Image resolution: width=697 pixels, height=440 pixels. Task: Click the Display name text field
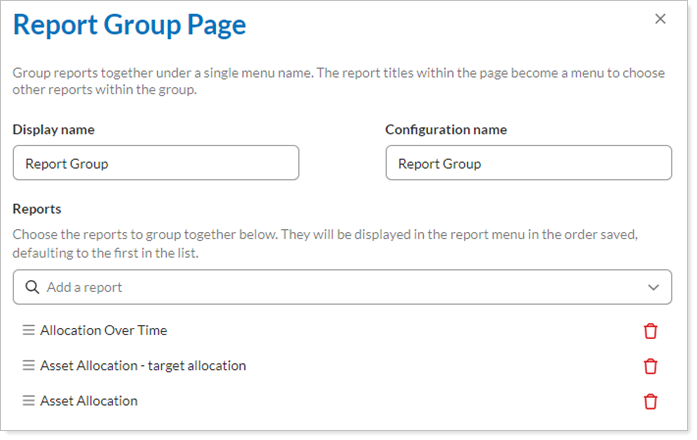[156, 163]
